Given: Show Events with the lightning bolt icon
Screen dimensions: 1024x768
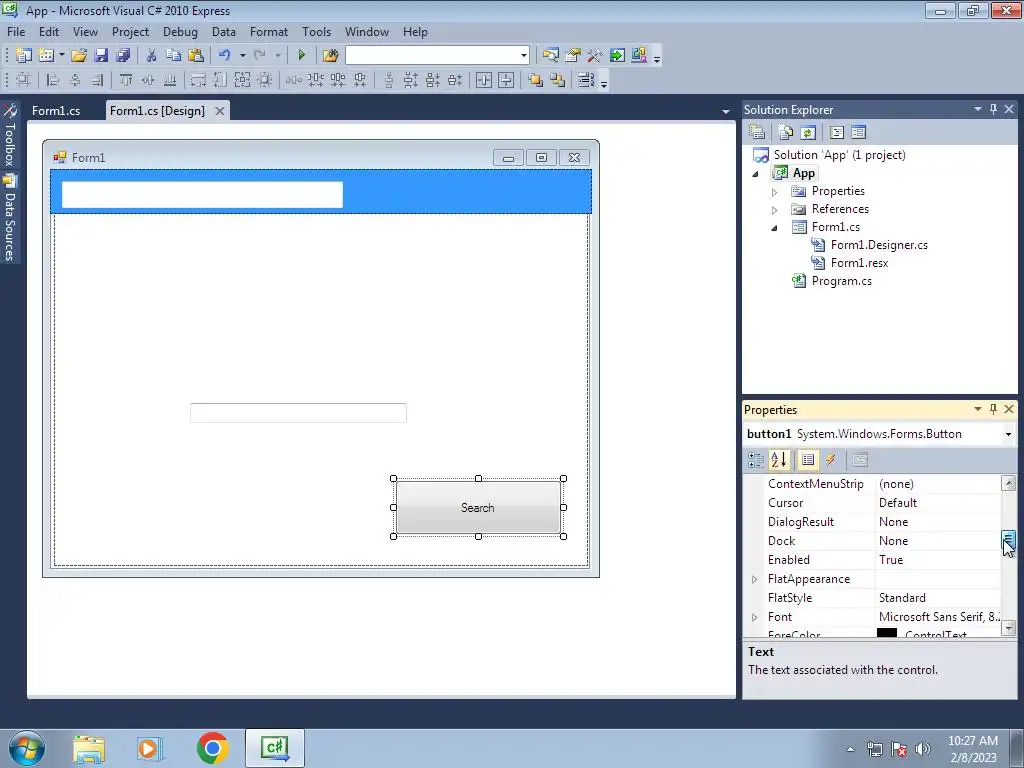Looking at the screenshot, I should coord(831,460).
